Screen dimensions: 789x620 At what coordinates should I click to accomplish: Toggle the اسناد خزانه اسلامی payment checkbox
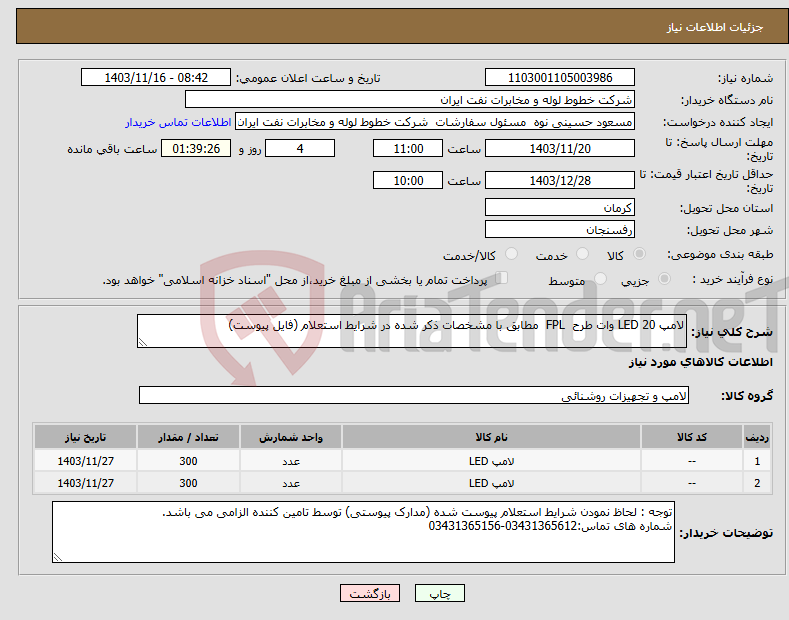point(502,278)
